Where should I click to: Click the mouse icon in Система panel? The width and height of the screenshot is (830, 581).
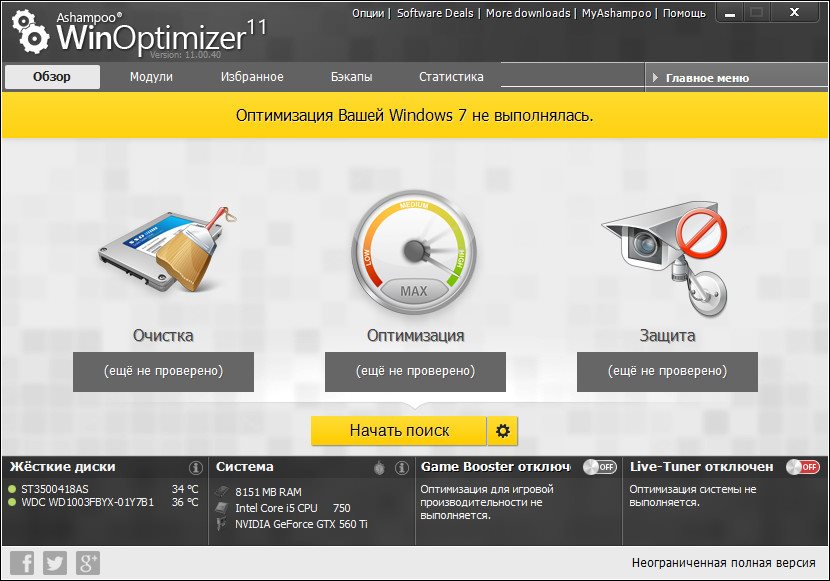[x=379, y=468]
